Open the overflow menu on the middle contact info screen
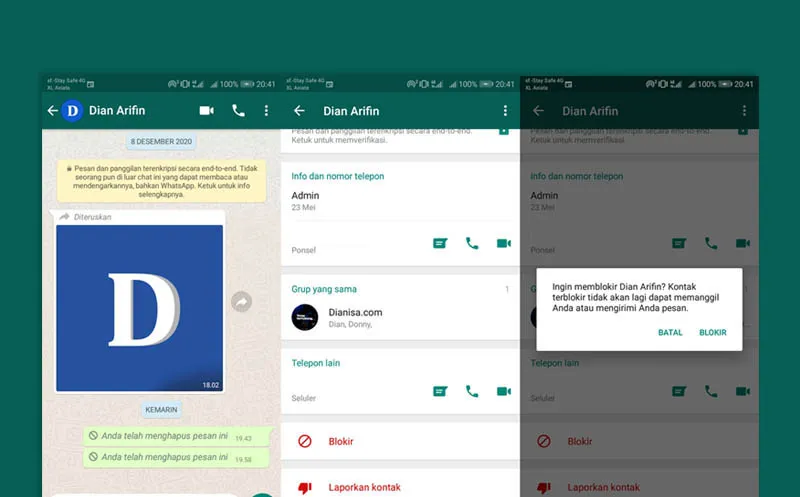This screenshot has height=497, width=800. pos(505,111)
